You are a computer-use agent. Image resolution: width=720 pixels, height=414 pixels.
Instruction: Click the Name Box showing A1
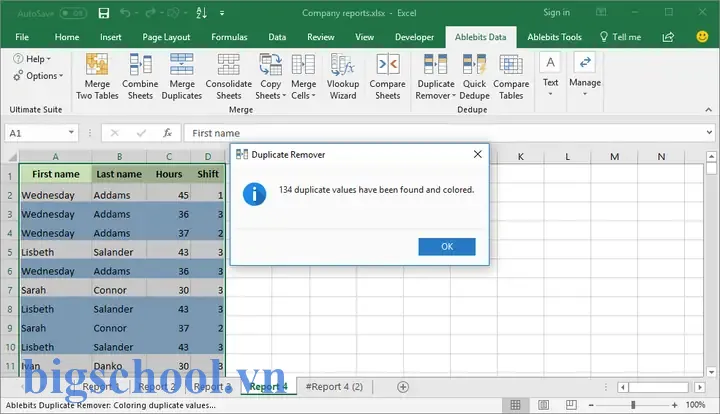37,133
